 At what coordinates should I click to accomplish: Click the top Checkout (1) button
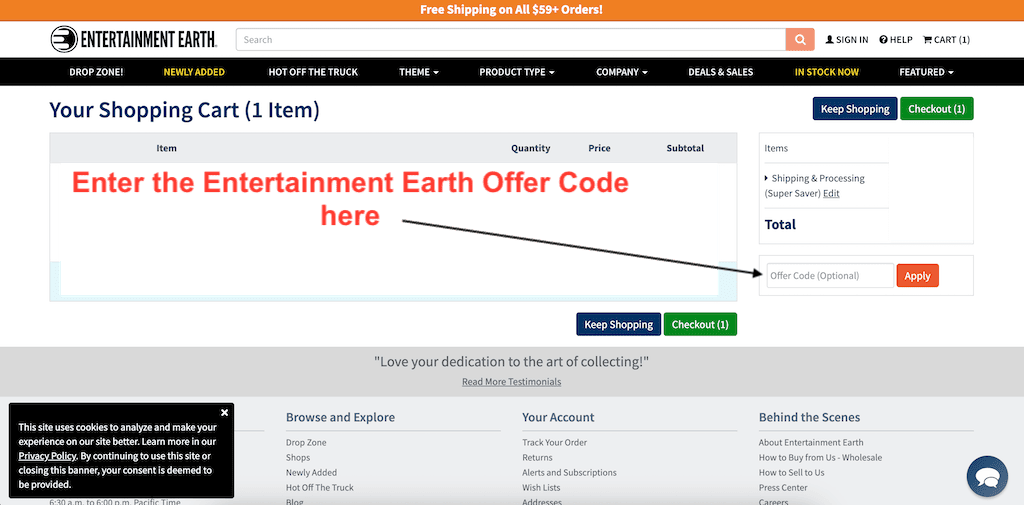[x=936, y=108]
